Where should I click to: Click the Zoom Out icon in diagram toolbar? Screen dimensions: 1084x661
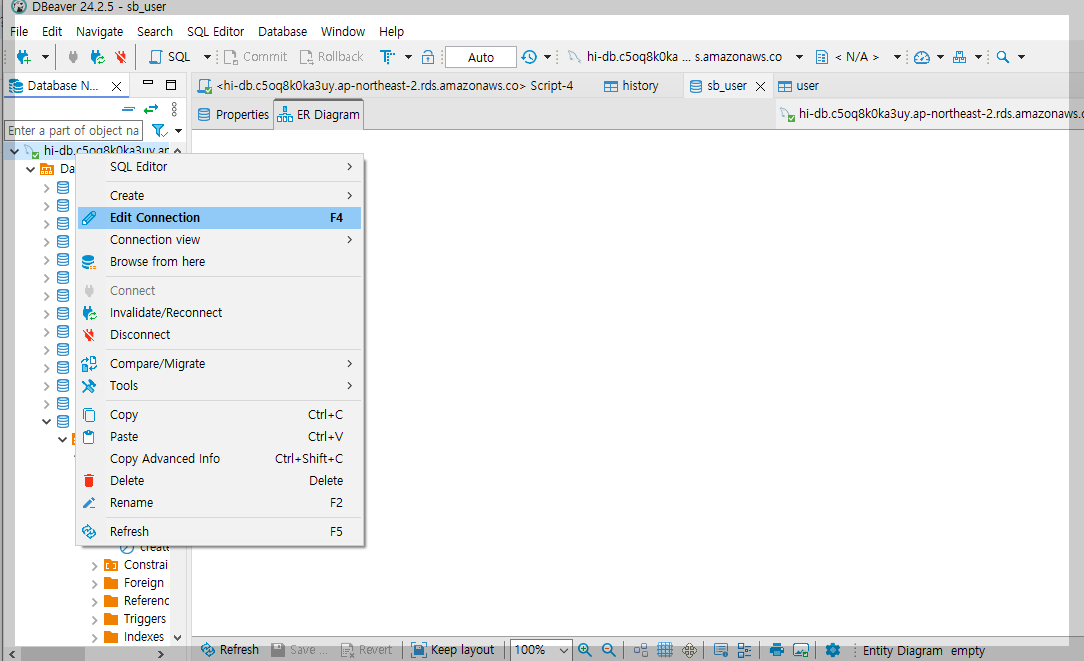coord(608,650)
